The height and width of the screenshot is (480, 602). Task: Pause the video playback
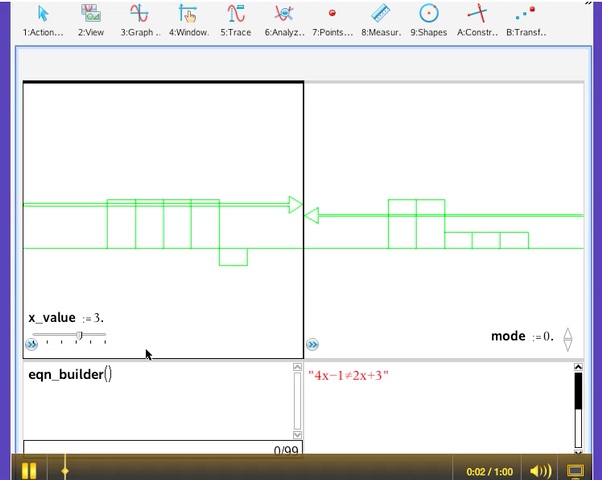coord(28,470)
